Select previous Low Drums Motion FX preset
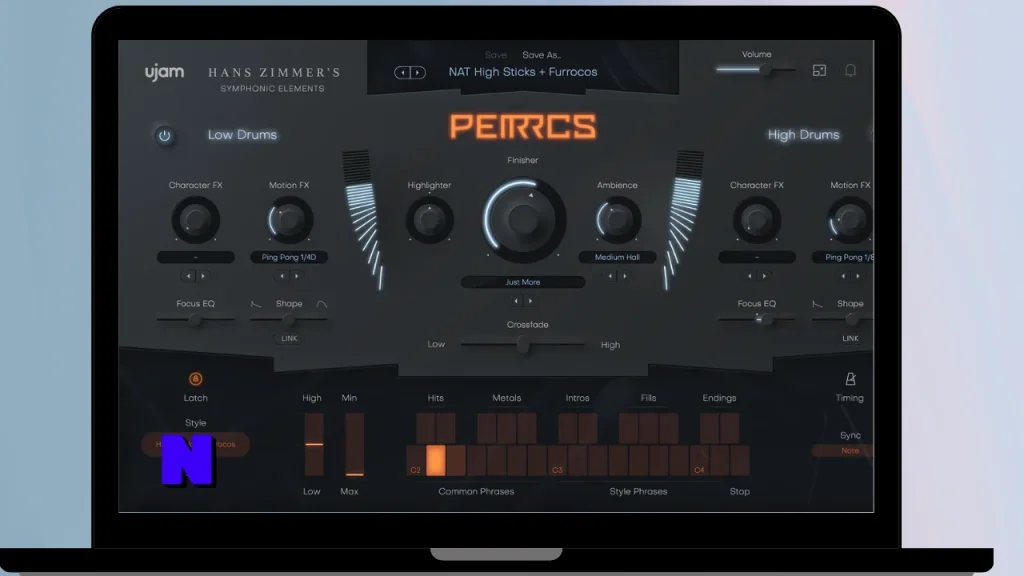This screenshot has height=576, width=1024. [281, 276]
